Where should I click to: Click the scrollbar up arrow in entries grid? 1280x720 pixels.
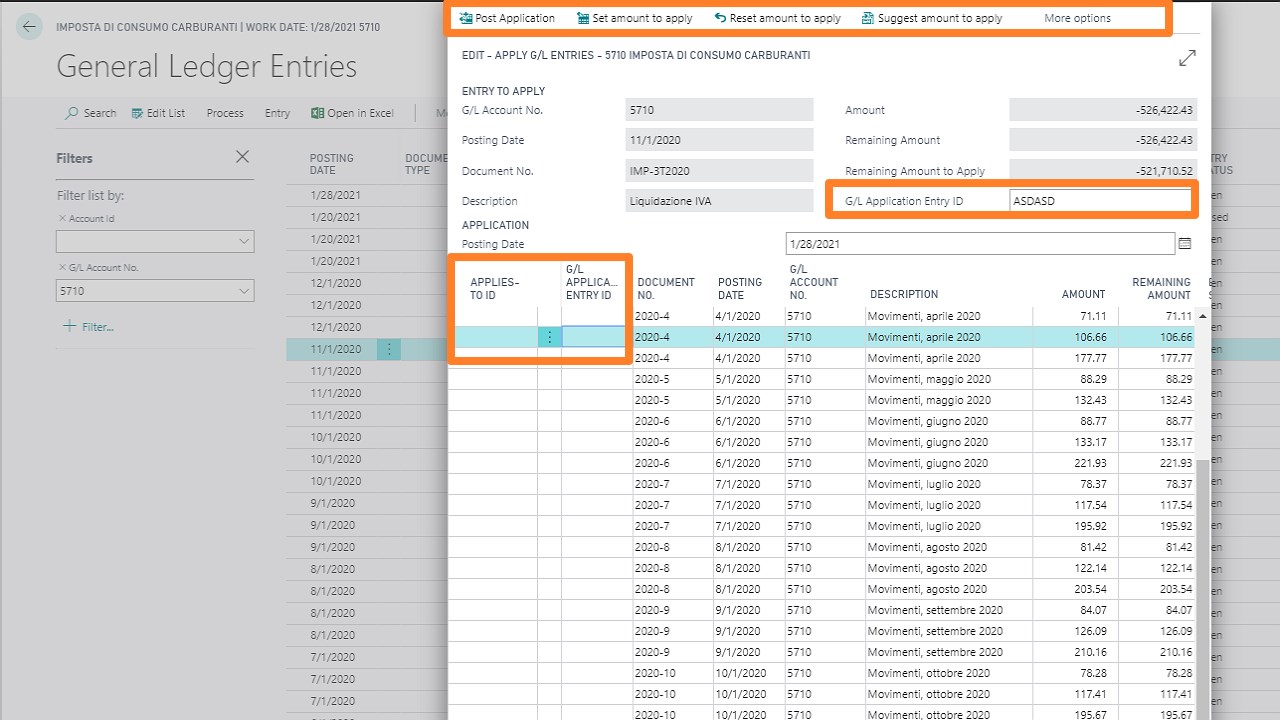(1202, 316)
